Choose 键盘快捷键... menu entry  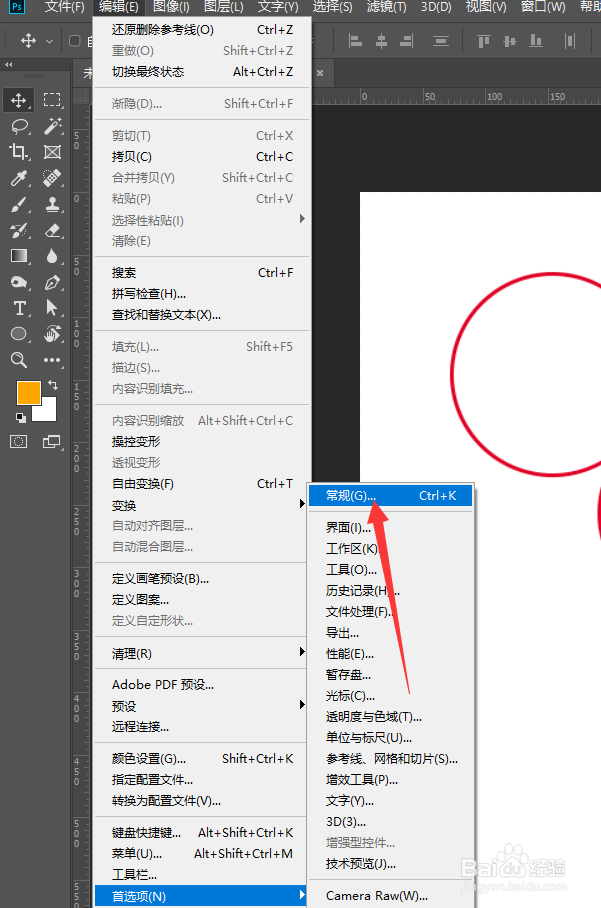[202, 833]
